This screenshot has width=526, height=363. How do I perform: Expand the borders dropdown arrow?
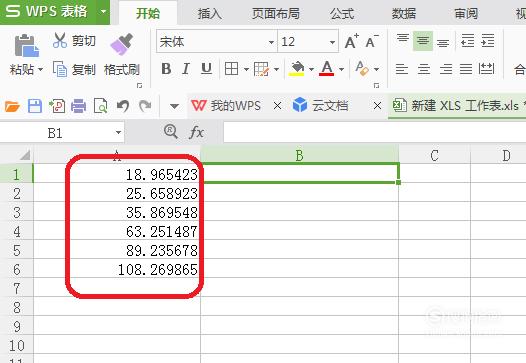click(246, 69)
